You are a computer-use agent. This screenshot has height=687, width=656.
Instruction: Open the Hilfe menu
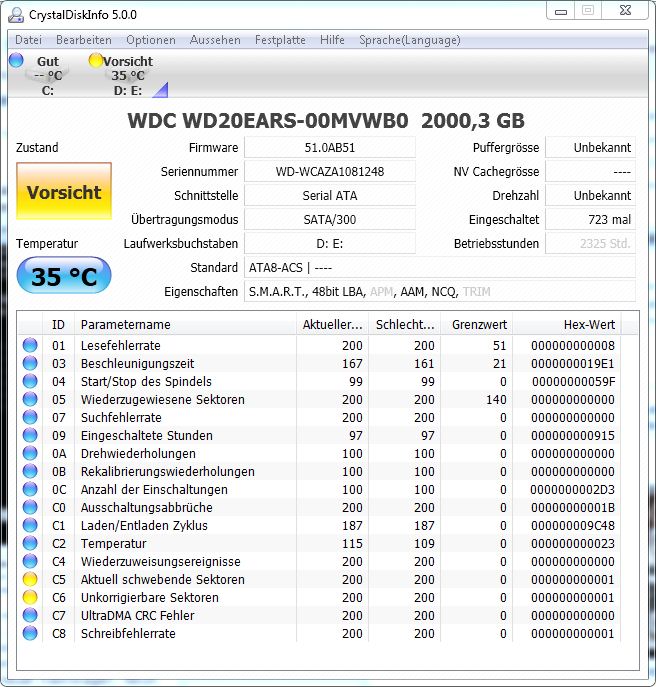pyautogui.click(x=332, y=40)
